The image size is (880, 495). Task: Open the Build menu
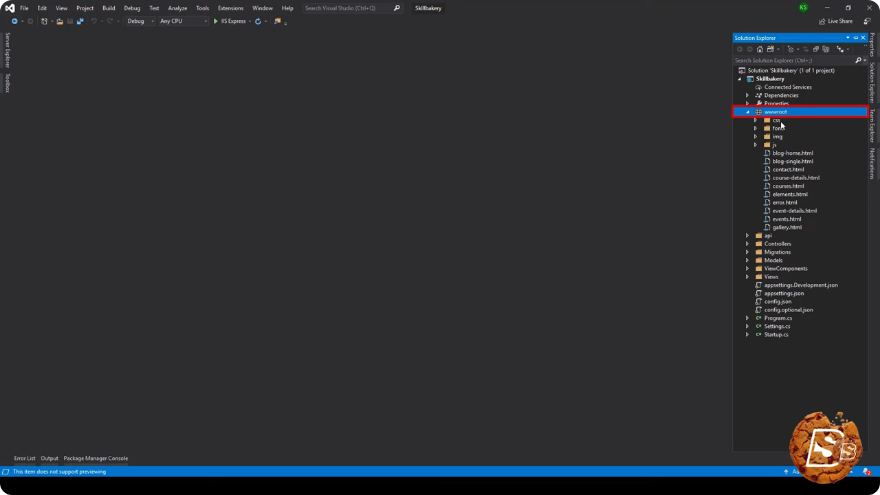[108, 8]
